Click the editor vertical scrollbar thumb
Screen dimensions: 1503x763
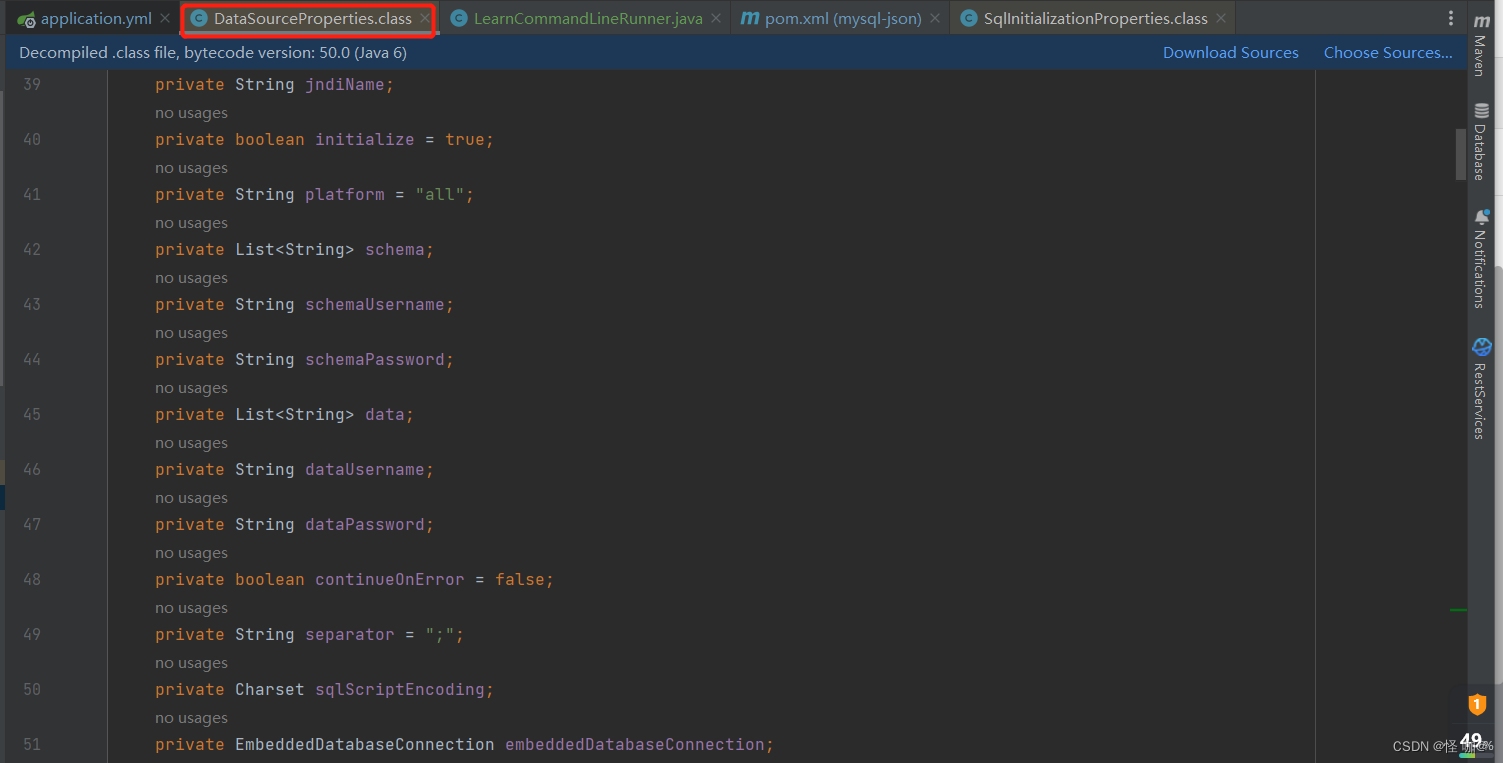pyautogui.click(x=1460, y=155)
